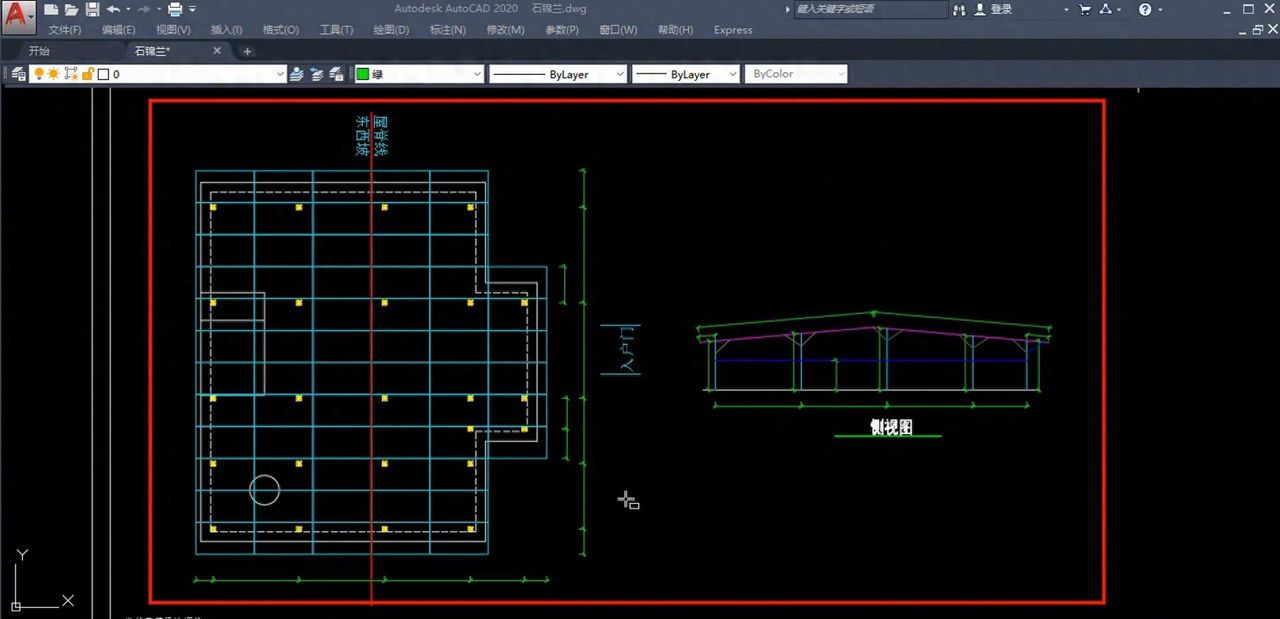The height and width of the screenshot is (619, 1280).
Task: Click the 登录 sign-in button
Action: pyautogui.click(x=1001, y=9)
